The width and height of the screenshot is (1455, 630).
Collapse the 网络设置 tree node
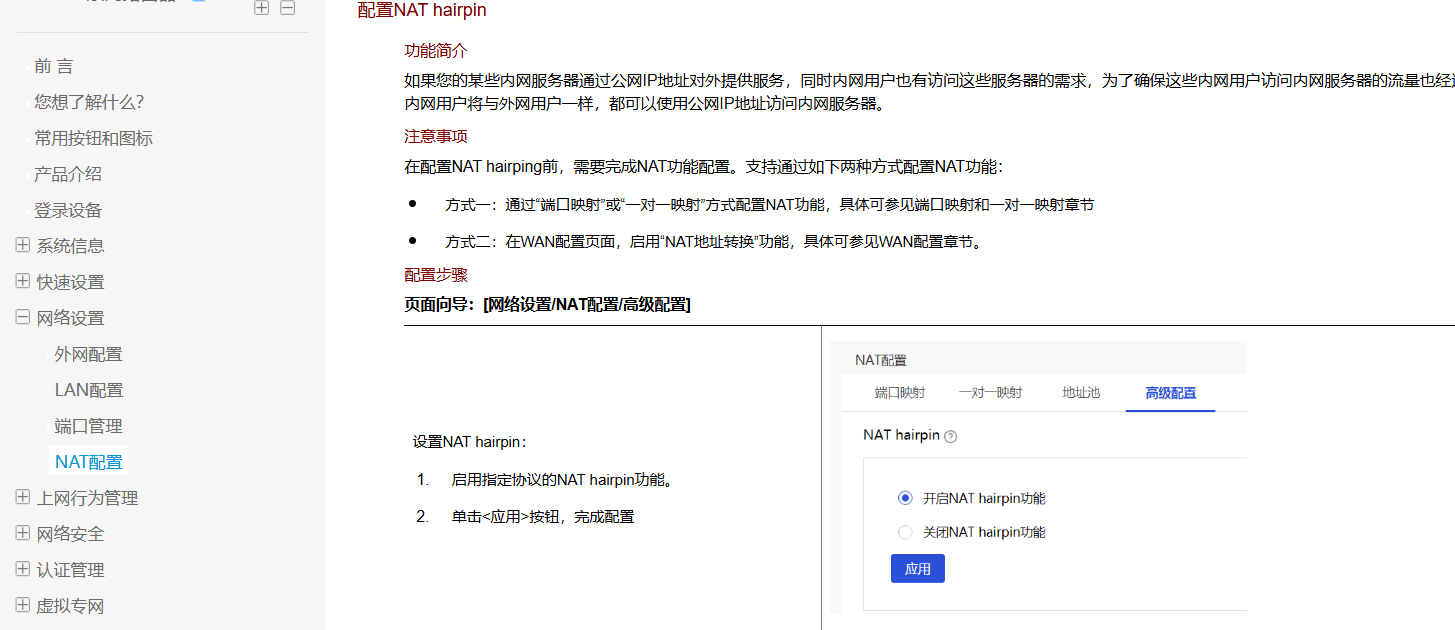(23, 318)
